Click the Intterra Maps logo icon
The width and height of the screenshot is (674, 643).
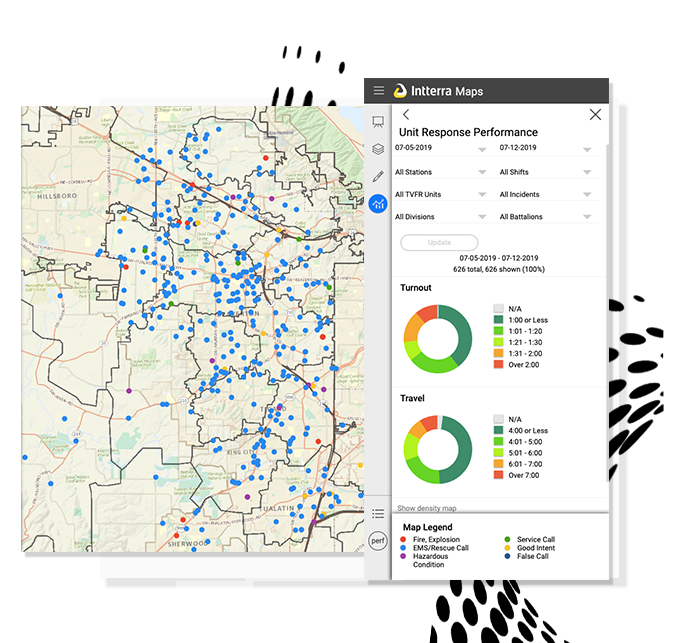400,91
